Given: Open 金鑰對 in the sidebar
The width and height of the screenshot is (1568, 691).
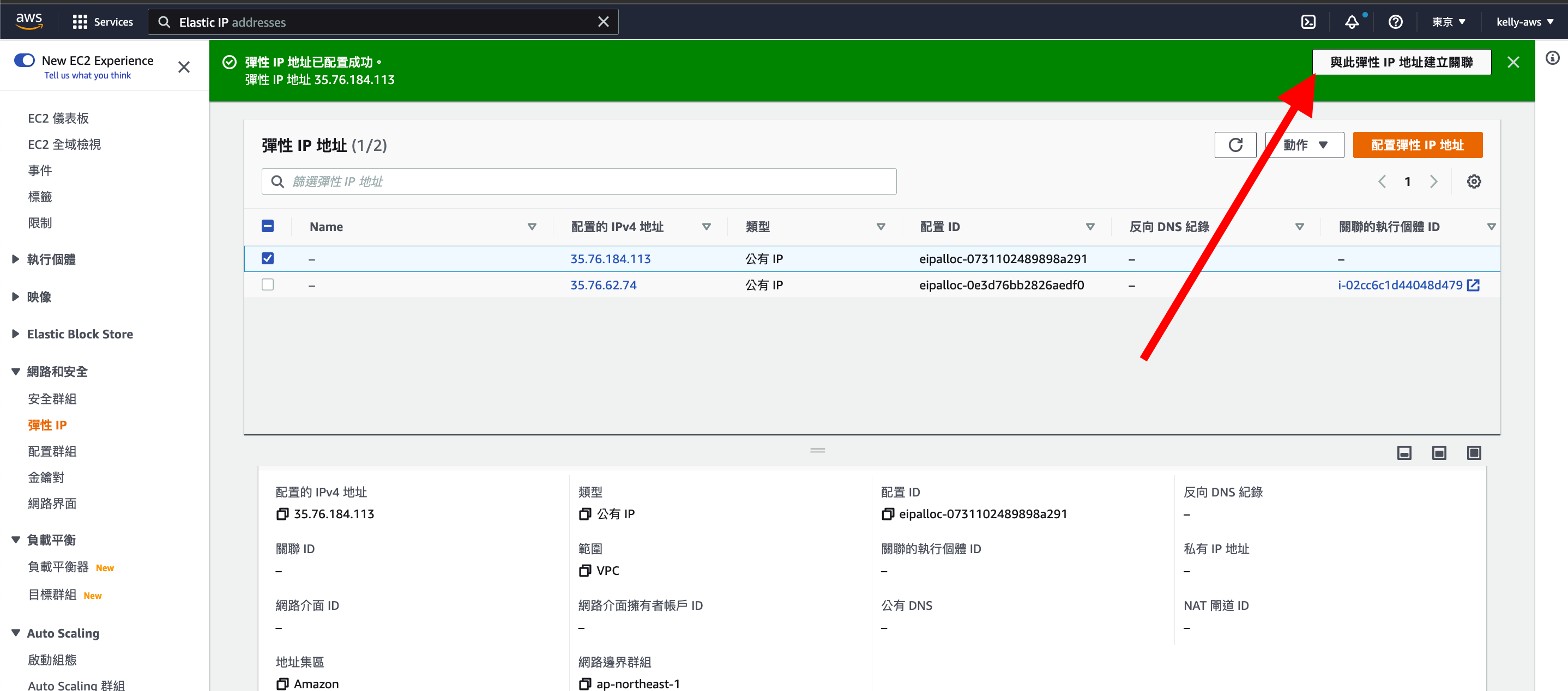Looking at the screenshot, I should [46, 477].
